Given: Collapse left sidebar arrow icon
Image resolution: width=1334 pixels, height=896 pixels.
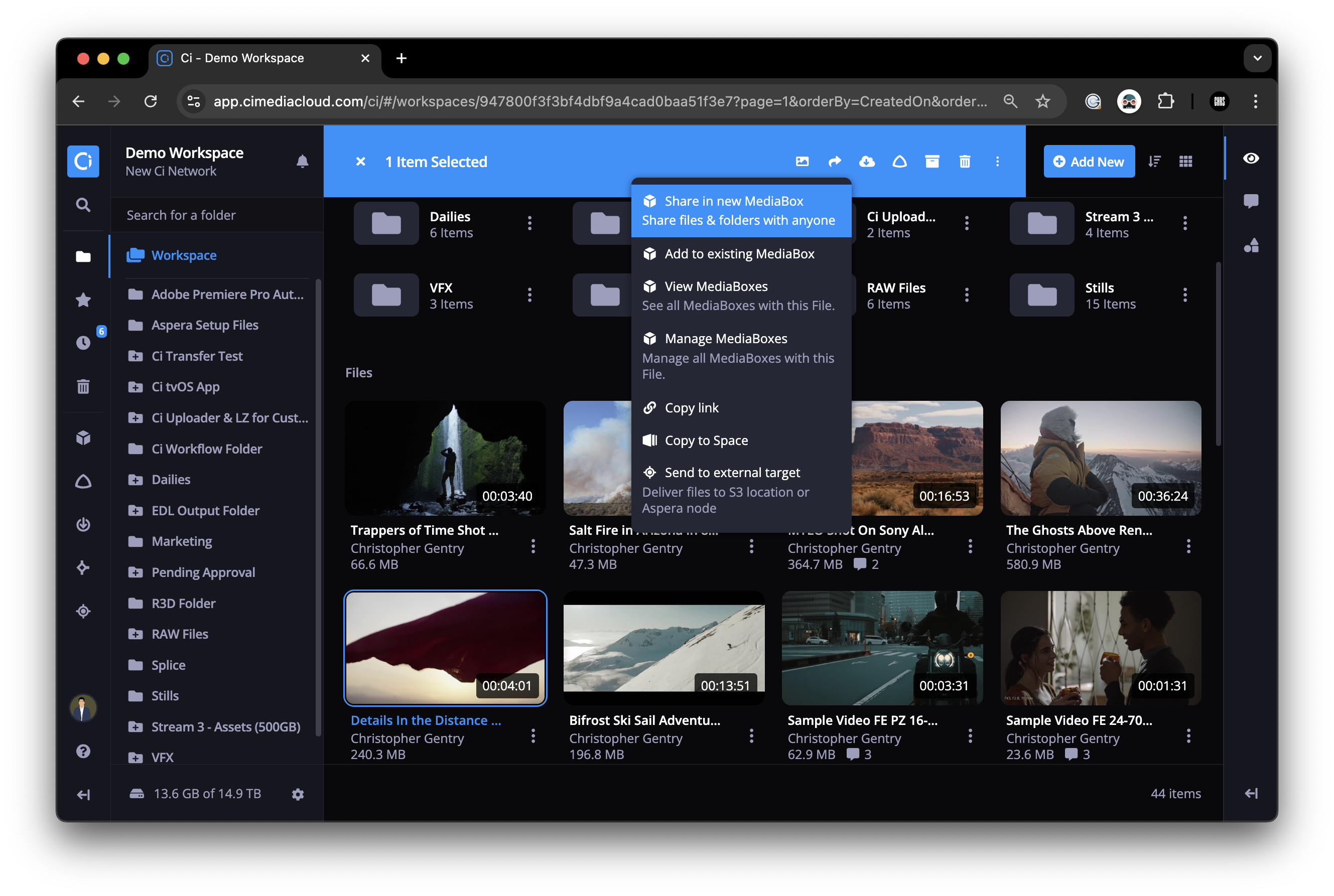Looking at the screenshot, I should tap(83, 794).
